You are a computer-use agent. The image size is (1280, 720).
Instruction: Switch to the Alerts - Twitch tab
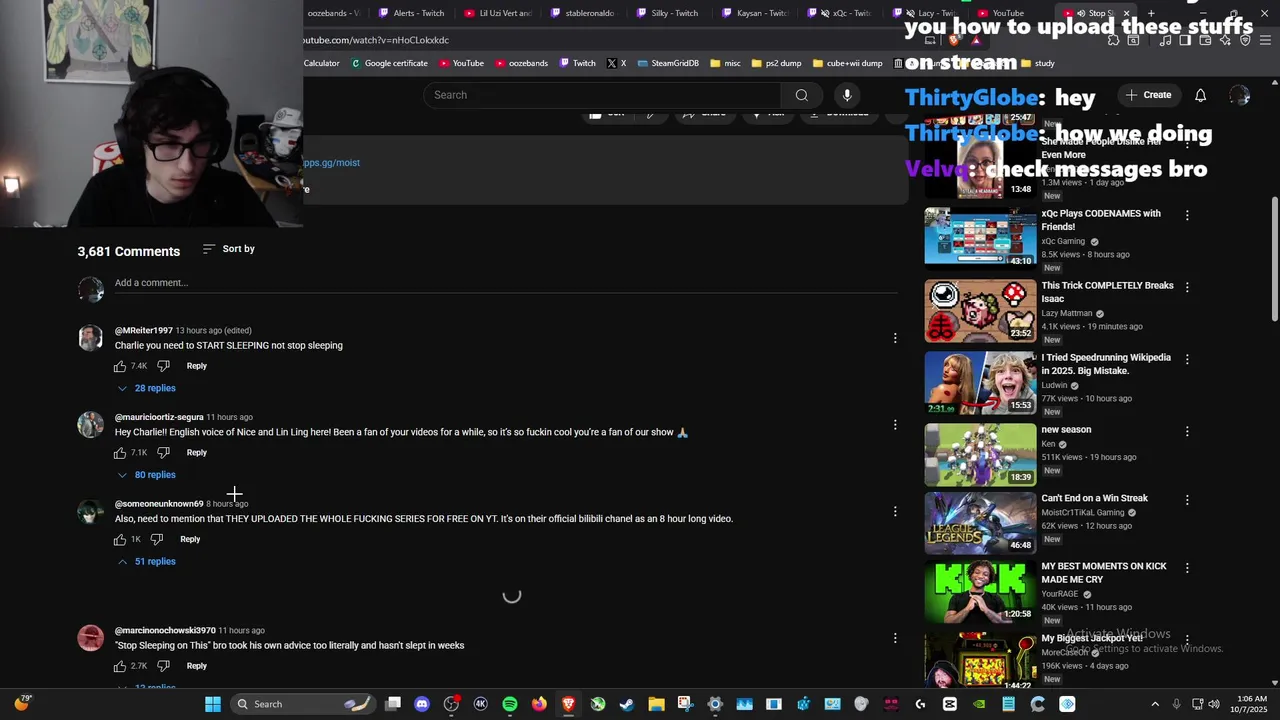(411, 13)
